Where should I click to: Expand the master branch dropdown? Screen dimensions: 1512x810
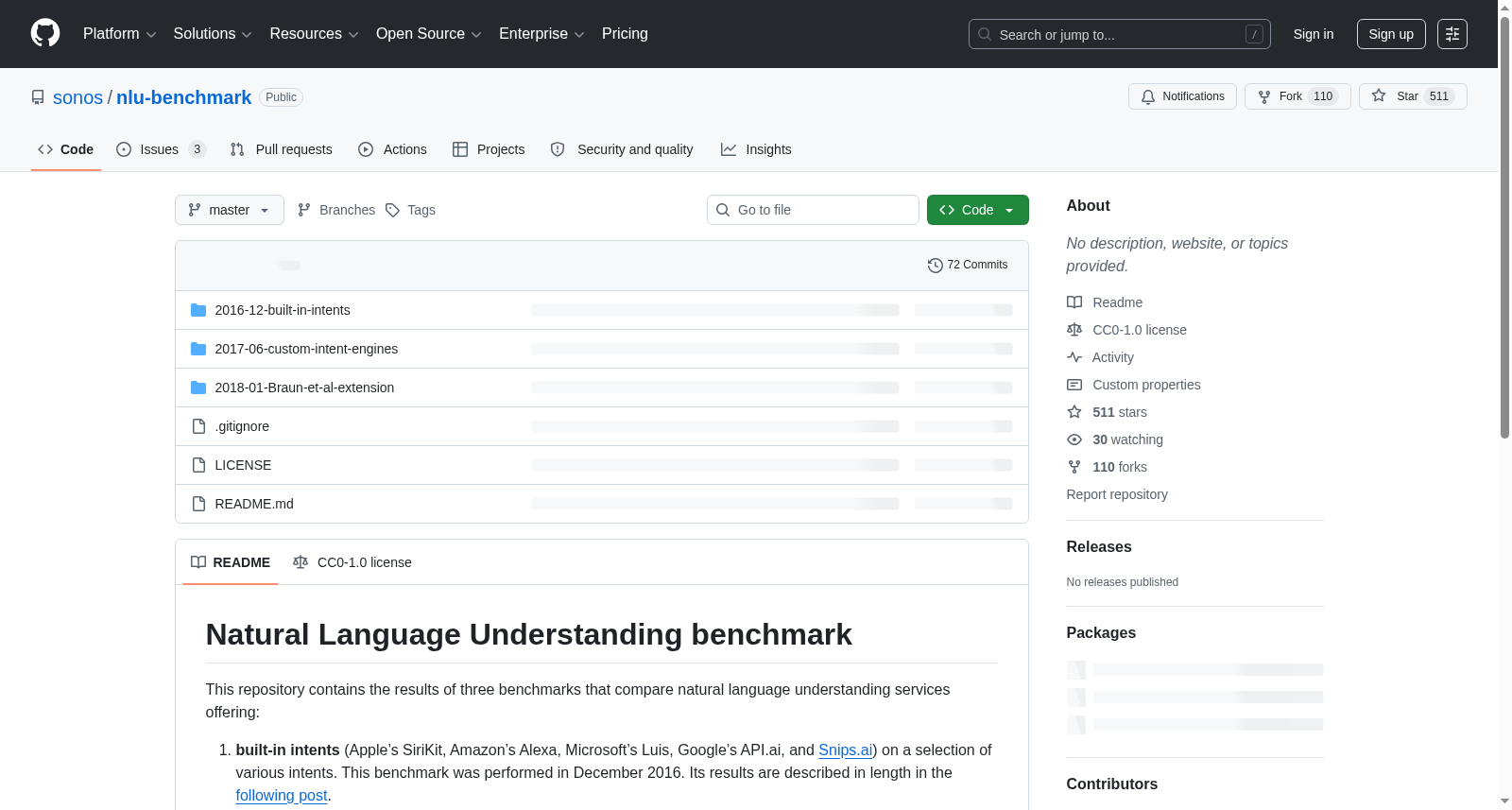pyautogui.click(x=230, y=210)
